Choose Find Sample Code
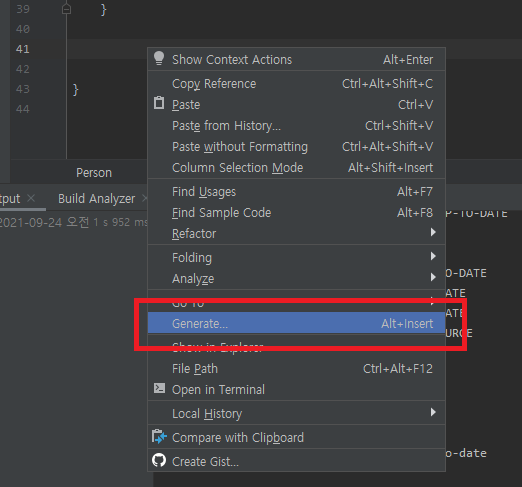 (x=297, y=213)
